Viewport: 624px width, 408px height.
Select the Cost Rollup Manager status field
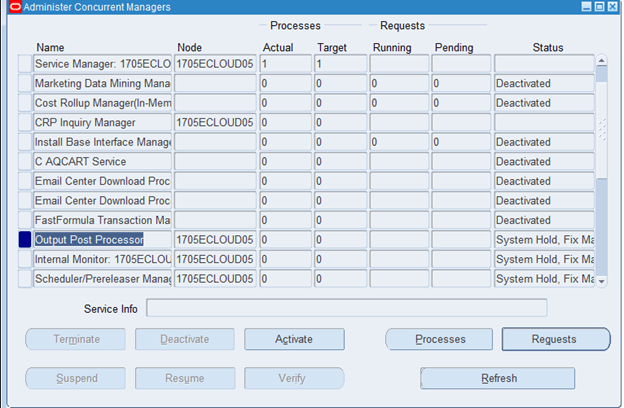pos(543,103)
